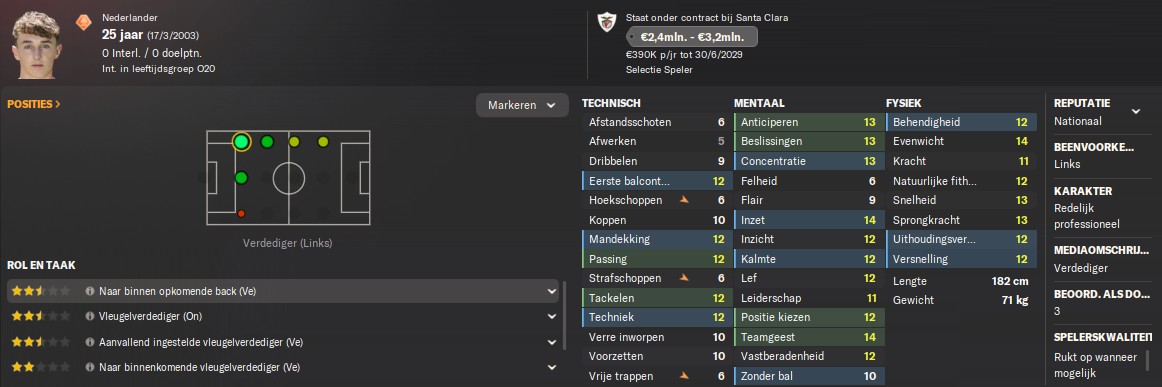Select the red position dot on the pitch
The height and width of the screenshot is (387, 1162).
point(241,214)
